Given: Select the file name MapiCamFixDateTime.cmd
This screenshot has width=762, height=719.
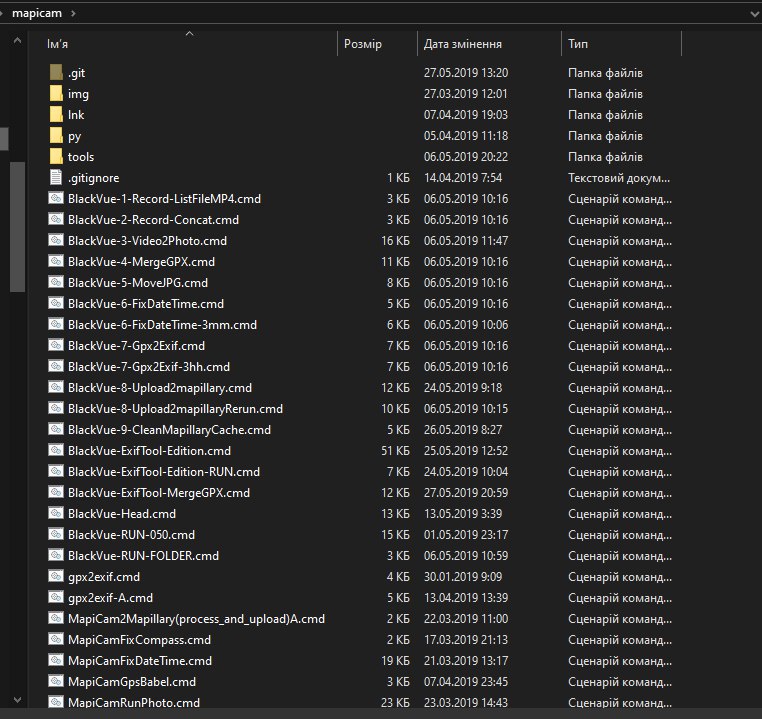Looking at the screenshot, I should tap(140, 660).
